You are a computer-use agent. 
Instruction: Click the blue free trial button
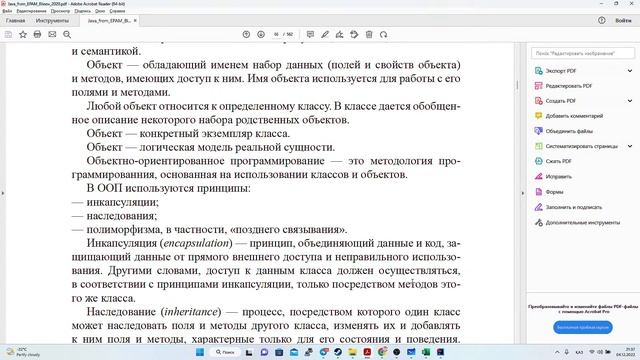click(583, 327)
